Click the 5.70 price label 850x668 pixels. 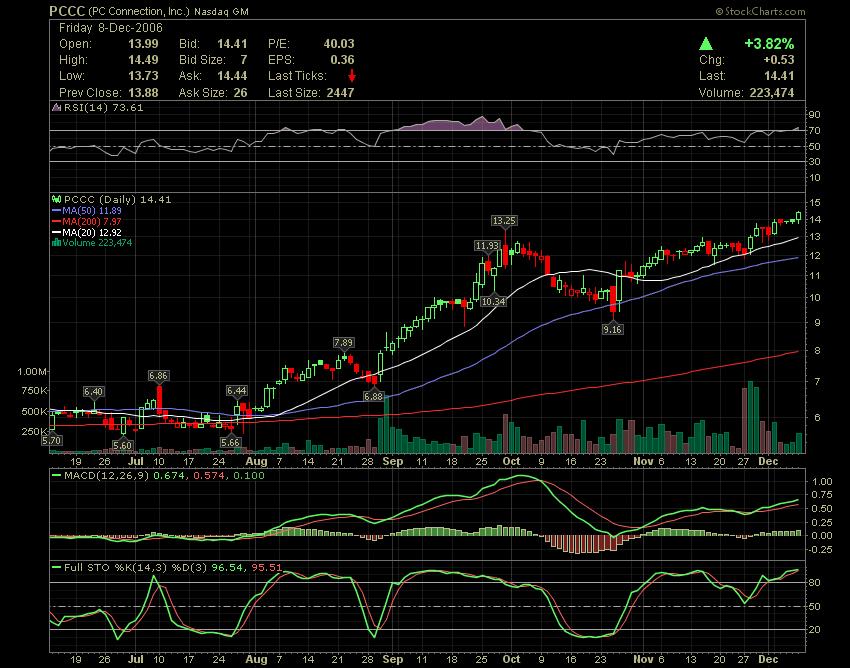coord(51,440)
